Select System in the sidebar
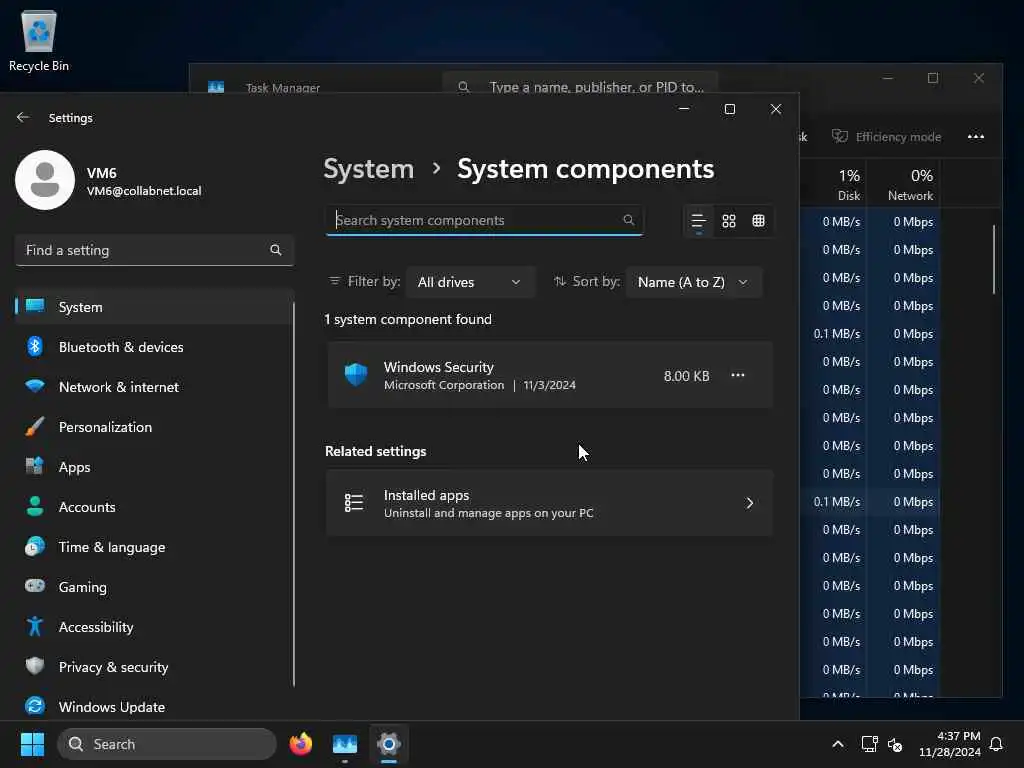 154,307
